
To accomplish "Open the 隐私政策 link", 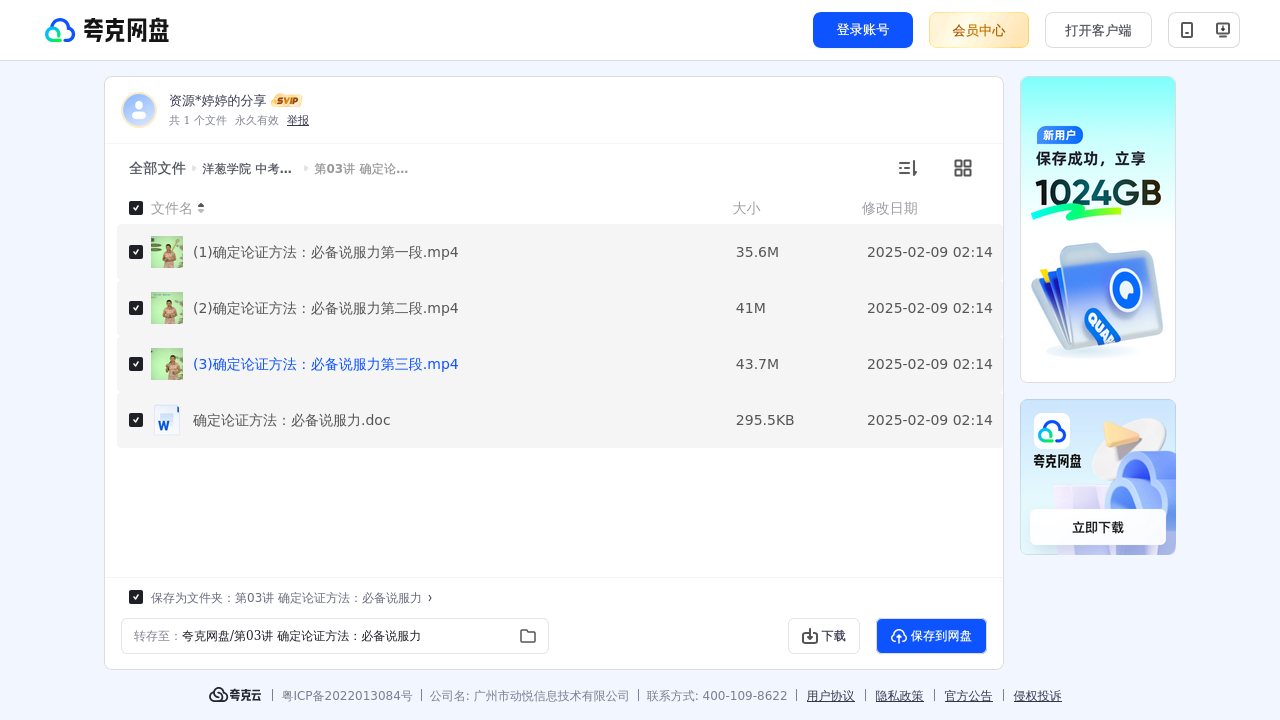I will (x=900, y=696).
